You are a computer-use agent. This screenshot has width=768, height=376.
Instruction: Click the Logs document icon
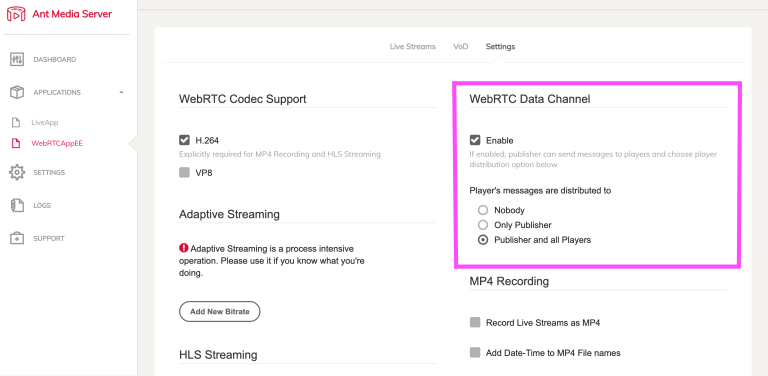17,205
